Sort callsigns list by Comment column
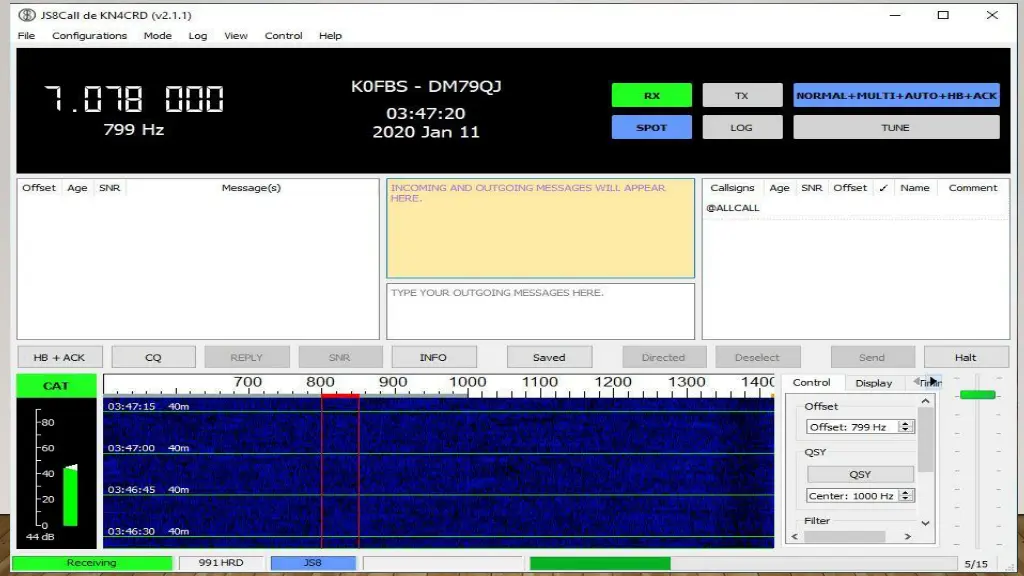The image size is (1024, 576). click(x=973, y=188)
